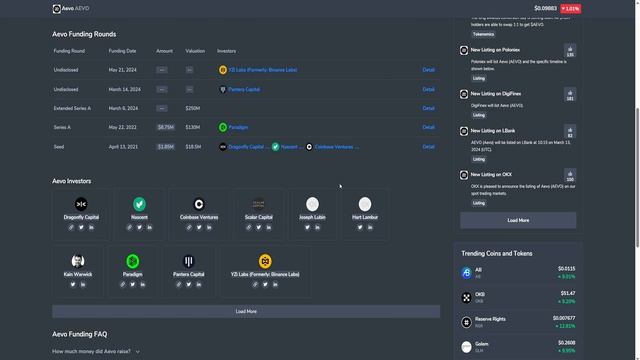640x360 pixels.
Task: Select Listing tag under DigiFinex news
Action: coord(479,115)
